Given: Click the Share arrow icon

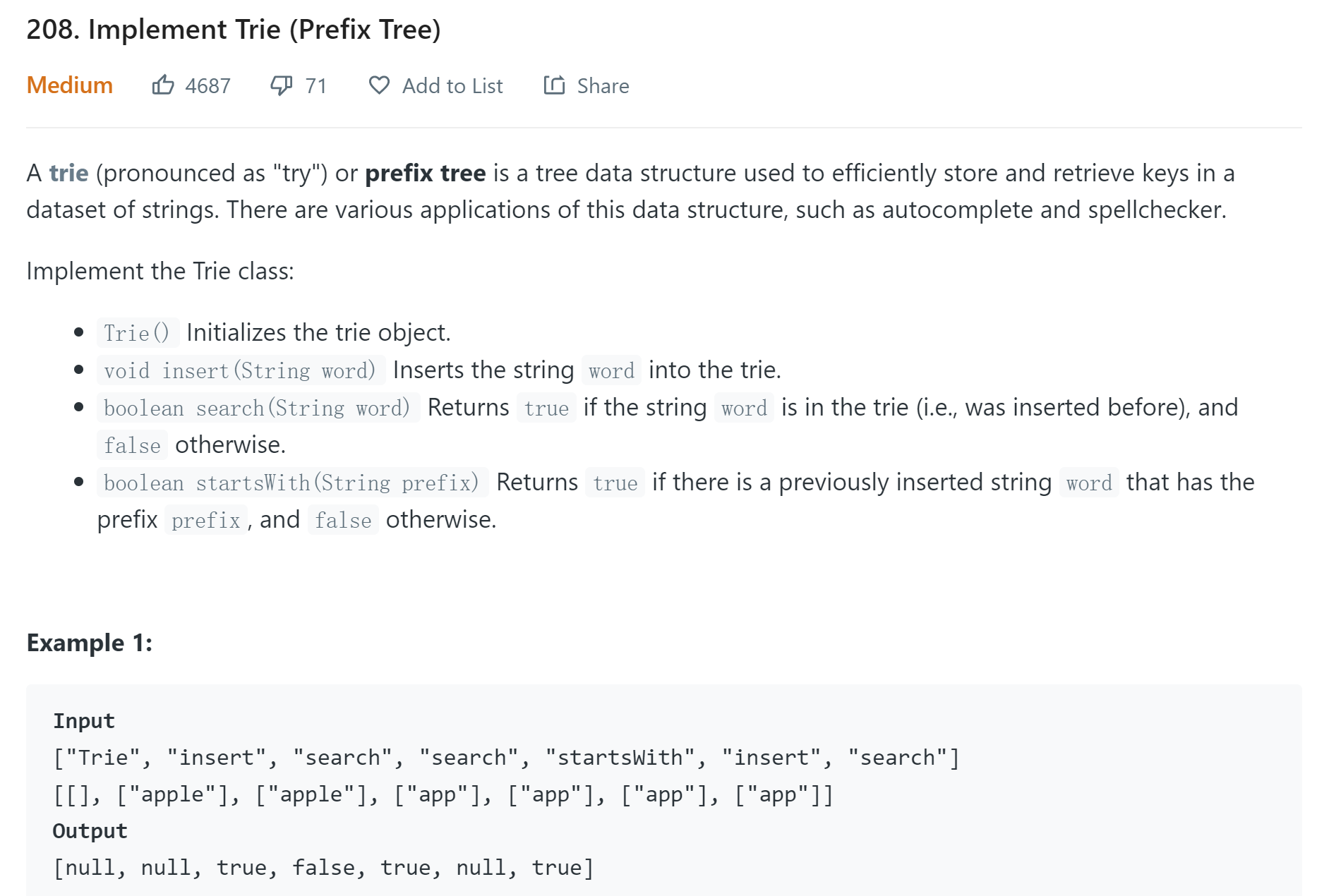Looking at the screenshot, I should pos(554,85).
